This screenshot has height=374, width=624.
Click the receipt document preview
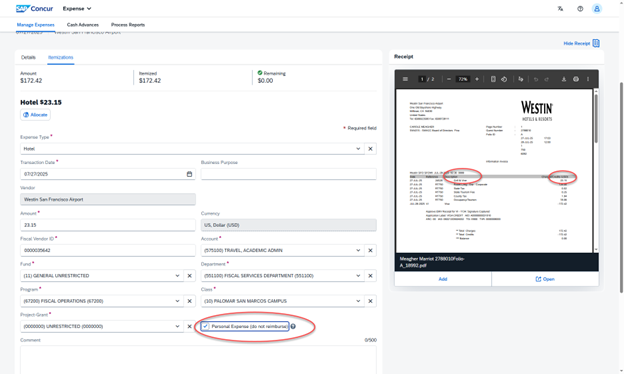pyautogui.click(x=494, y=171)
